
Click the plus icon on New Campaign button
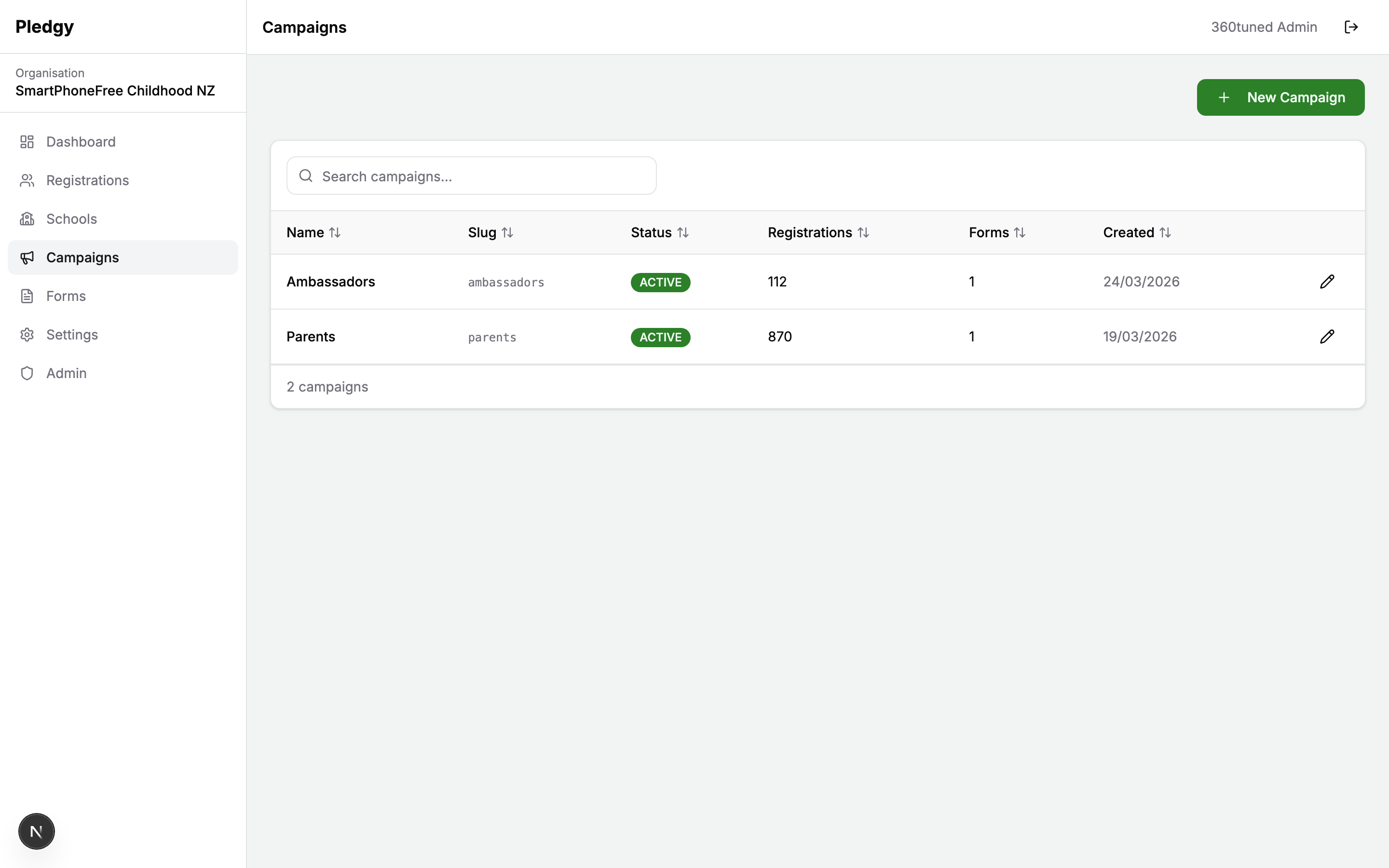1224,97
